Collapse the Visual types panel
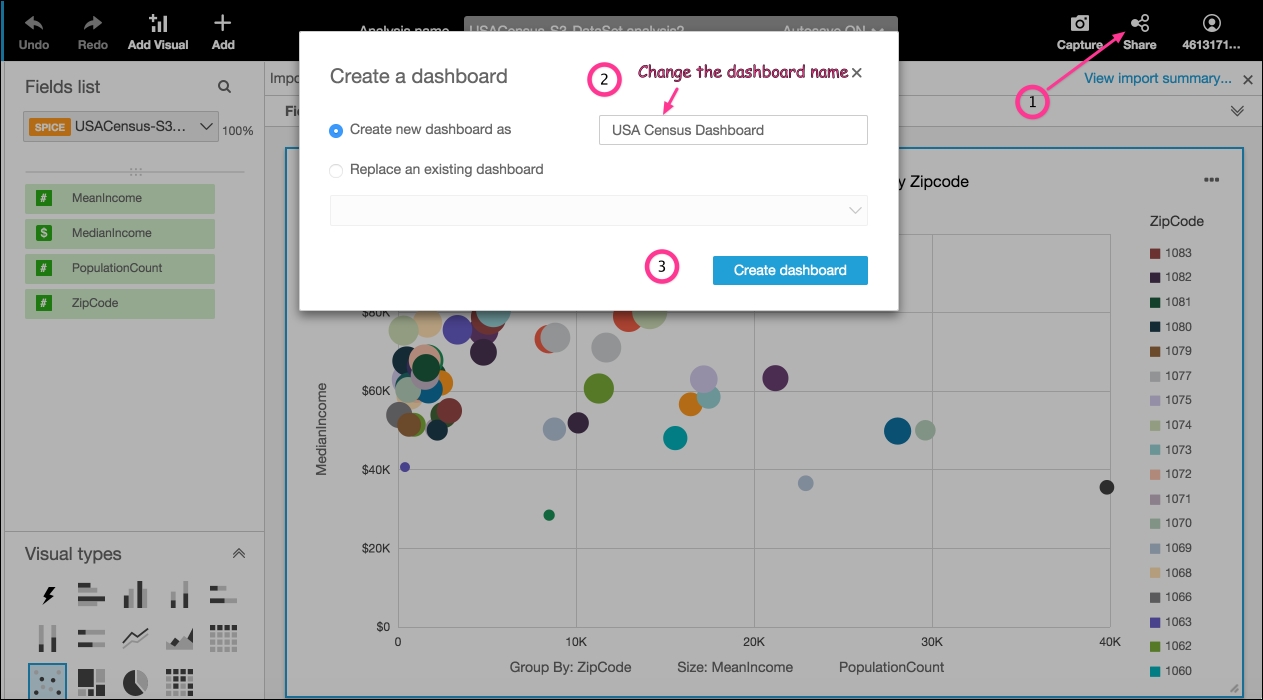The width and height of the screenshot is (1263, 700). (x=238, y=553)
